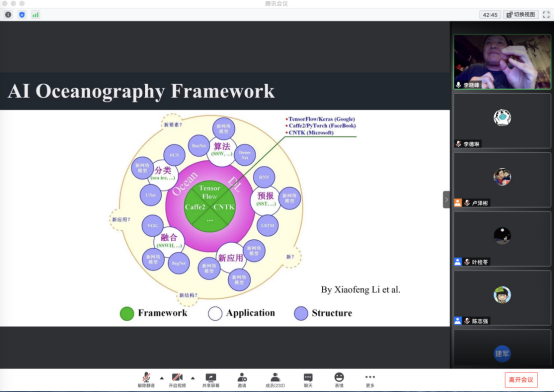Unmute the microphone in the toolbar

click(x=146, y=380)
